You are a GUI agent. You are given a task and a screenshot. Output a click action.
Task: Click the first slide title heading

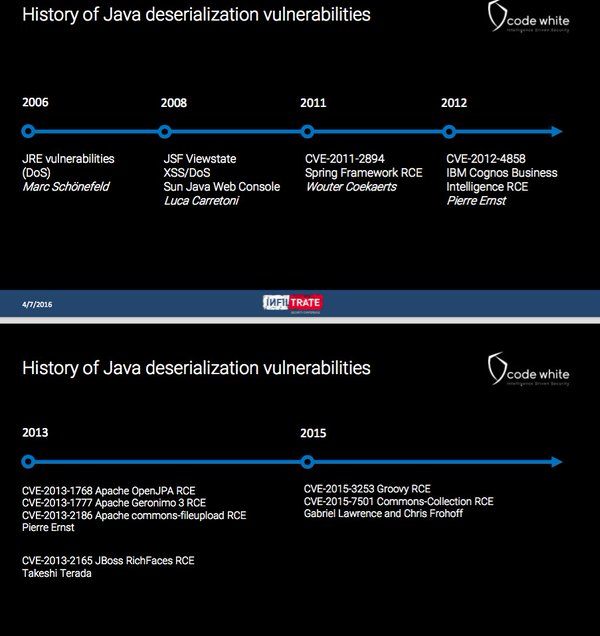tap(196, 15)
